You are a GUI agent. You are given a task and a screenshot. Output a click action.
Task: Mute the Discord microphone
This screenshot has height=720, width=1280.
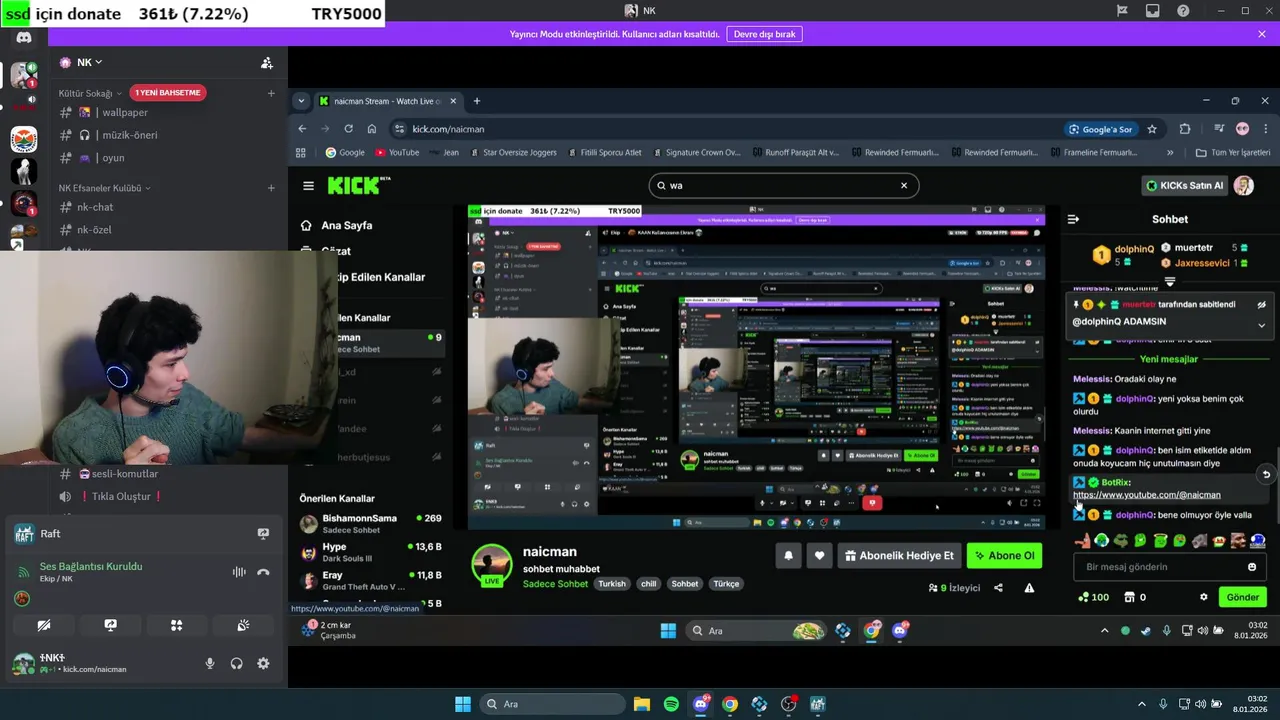click(x=210, y=663)
